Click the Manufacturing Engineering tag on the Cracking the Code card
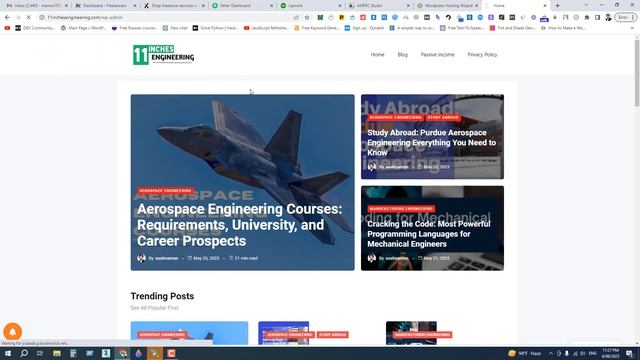 401,209
